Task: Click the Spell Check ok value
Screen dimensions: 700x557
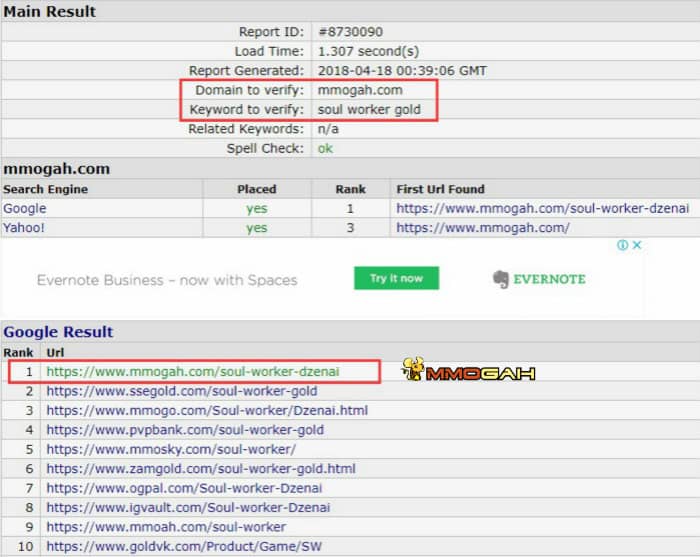Action: click(x=325, y=148)
